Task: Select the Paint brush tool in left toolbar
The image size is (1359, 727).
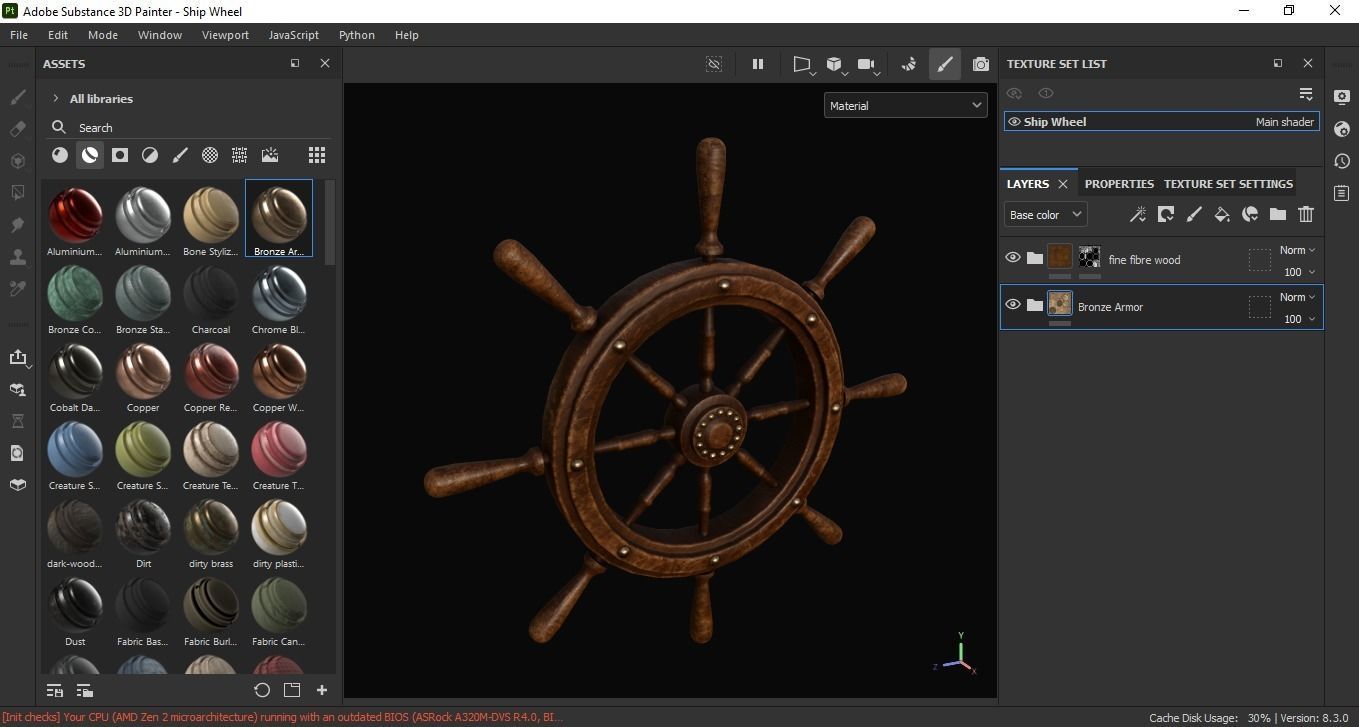Action: [17, 98]
